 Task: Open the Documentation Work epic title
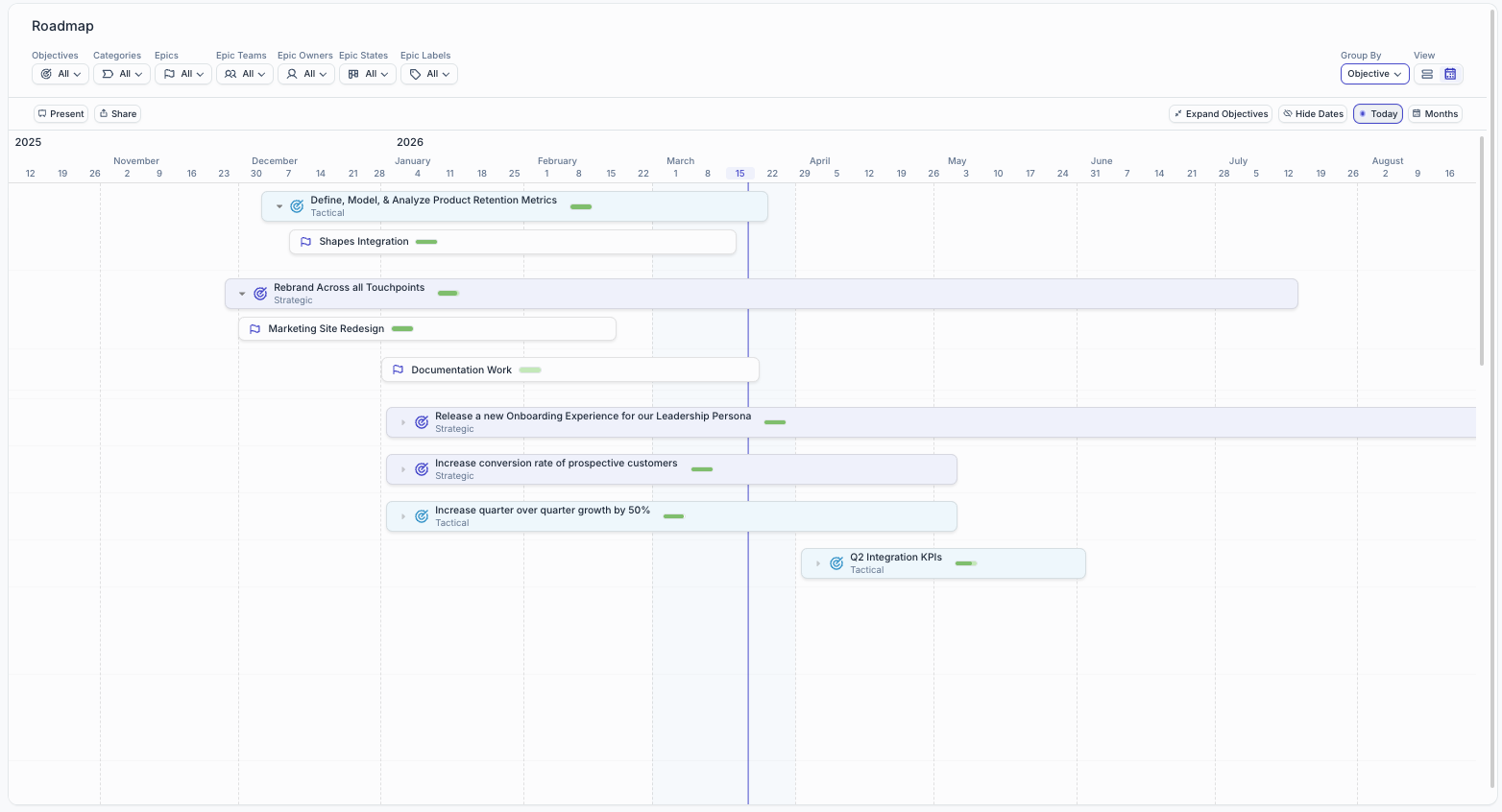(x=462, y=370)
